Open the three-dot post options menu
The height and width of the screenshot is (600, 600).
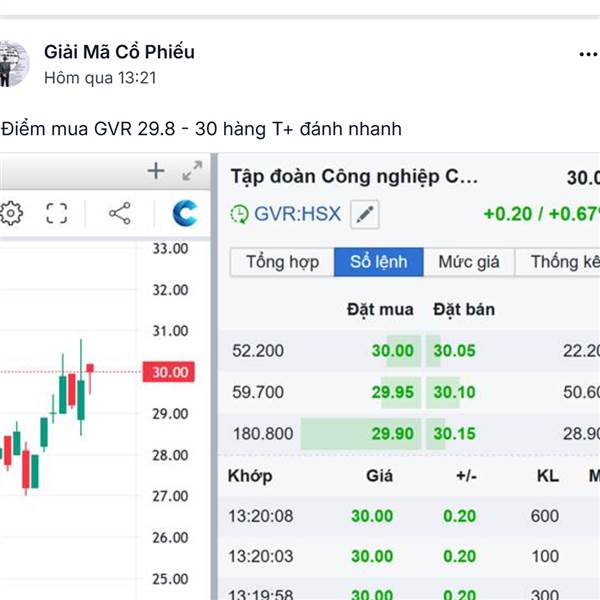click(x=589, y=54)
